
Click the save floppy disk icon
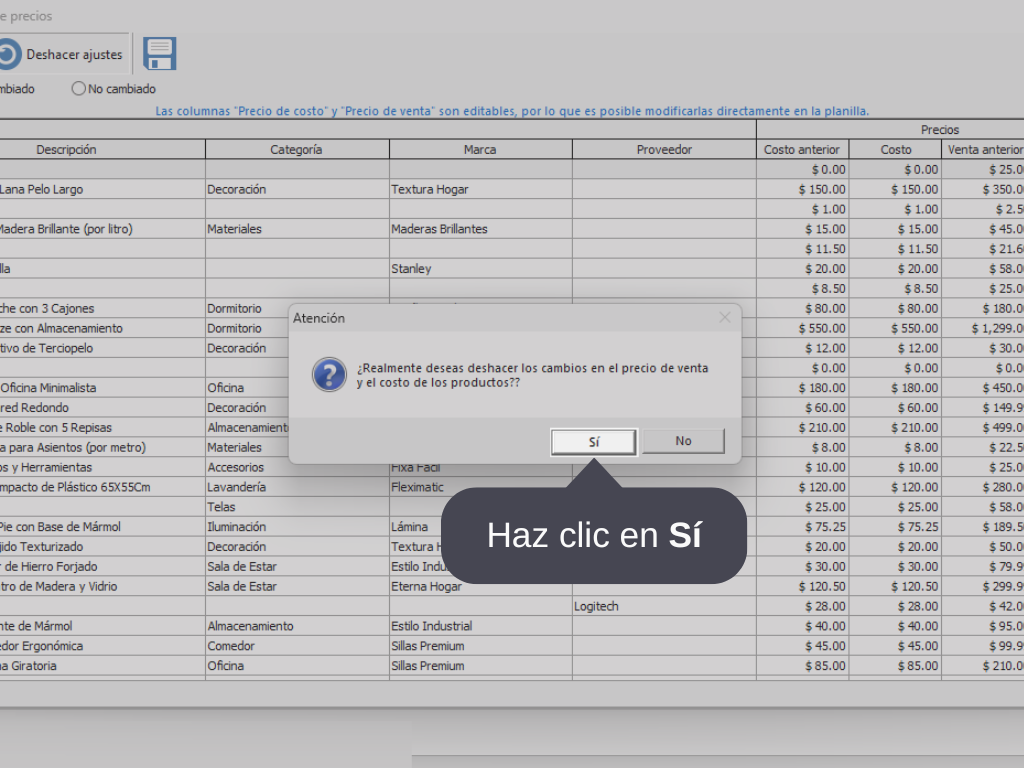[x=160, y=54]
